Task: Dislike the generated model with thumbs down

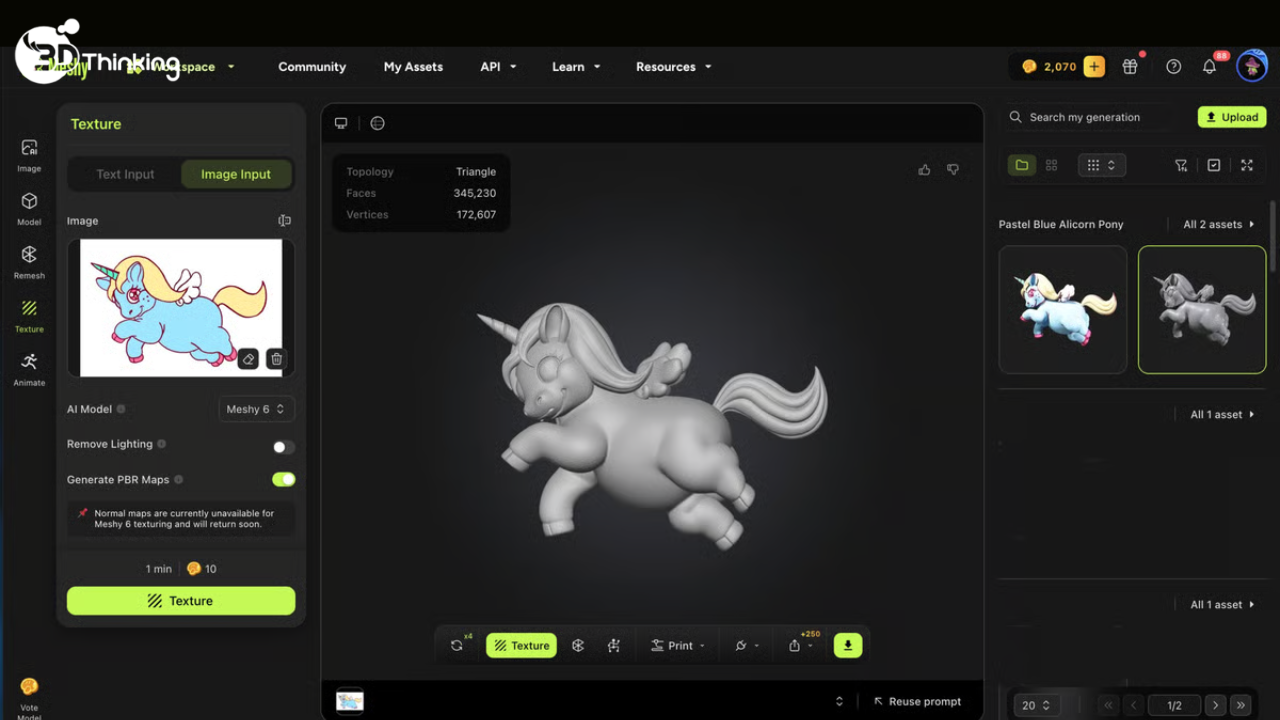Action: click(953, 170)
